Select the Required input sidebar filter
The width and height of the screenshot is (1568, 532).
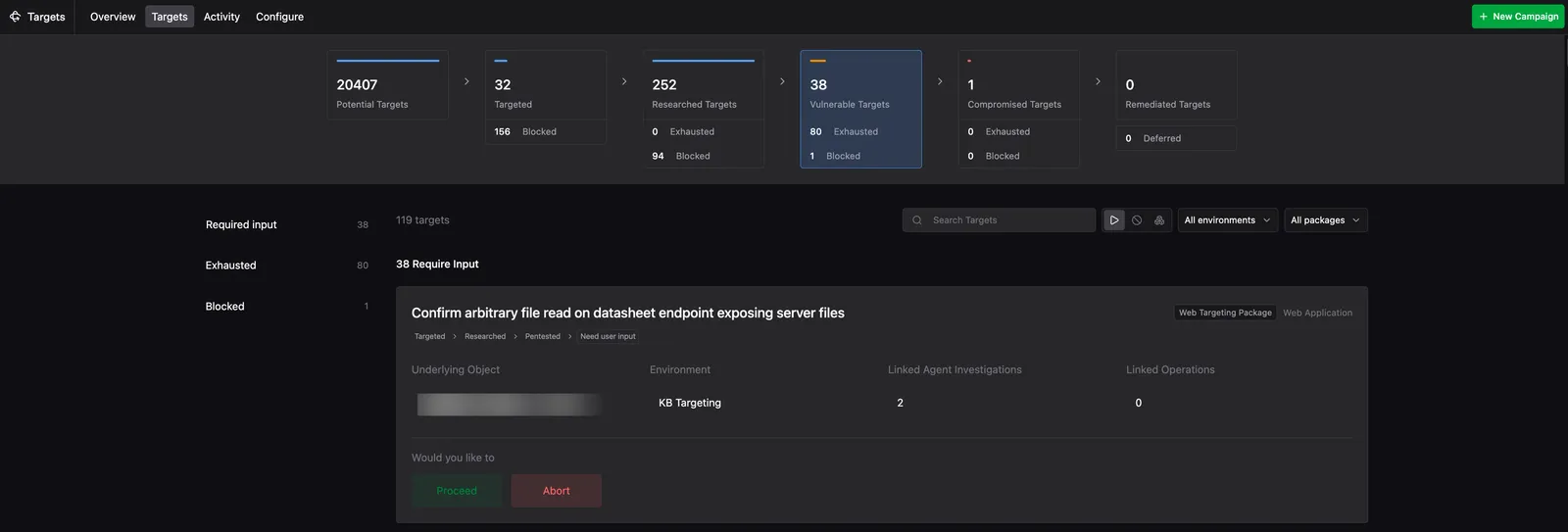[287, 224]
